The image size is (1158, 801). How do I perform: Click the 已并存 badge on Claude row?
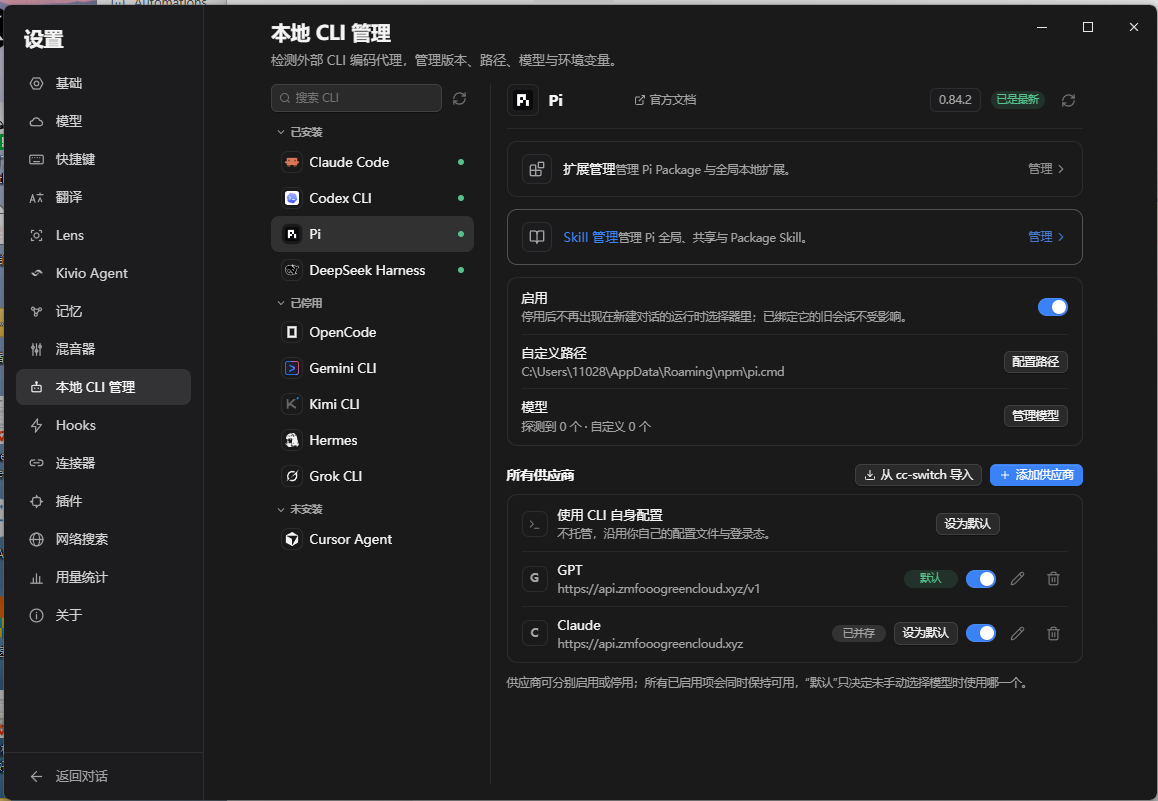[x=859, y=633]
